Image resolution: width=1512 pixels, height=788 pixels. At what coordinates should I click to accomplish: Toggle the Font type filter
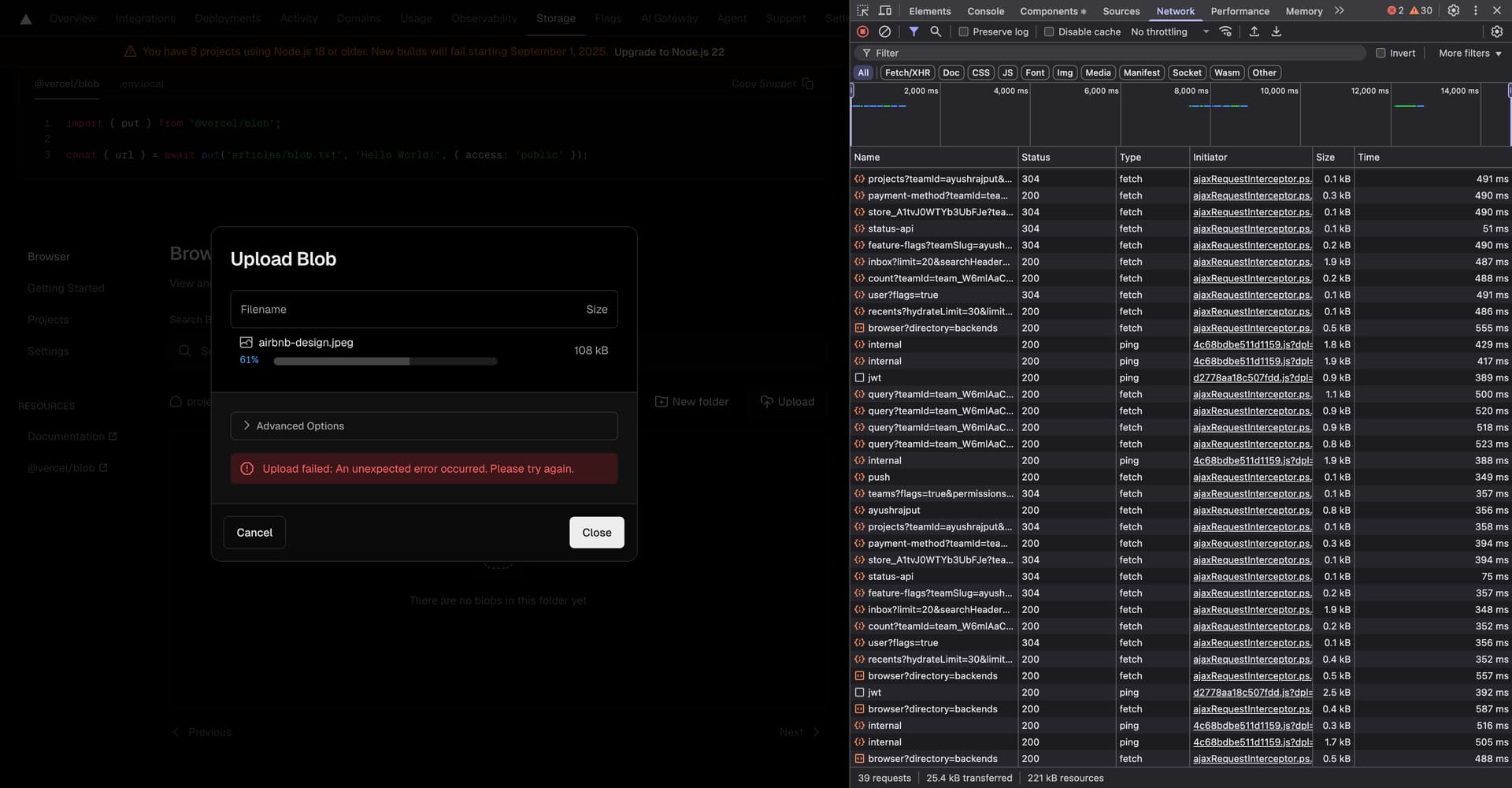tap(1035, 72)
